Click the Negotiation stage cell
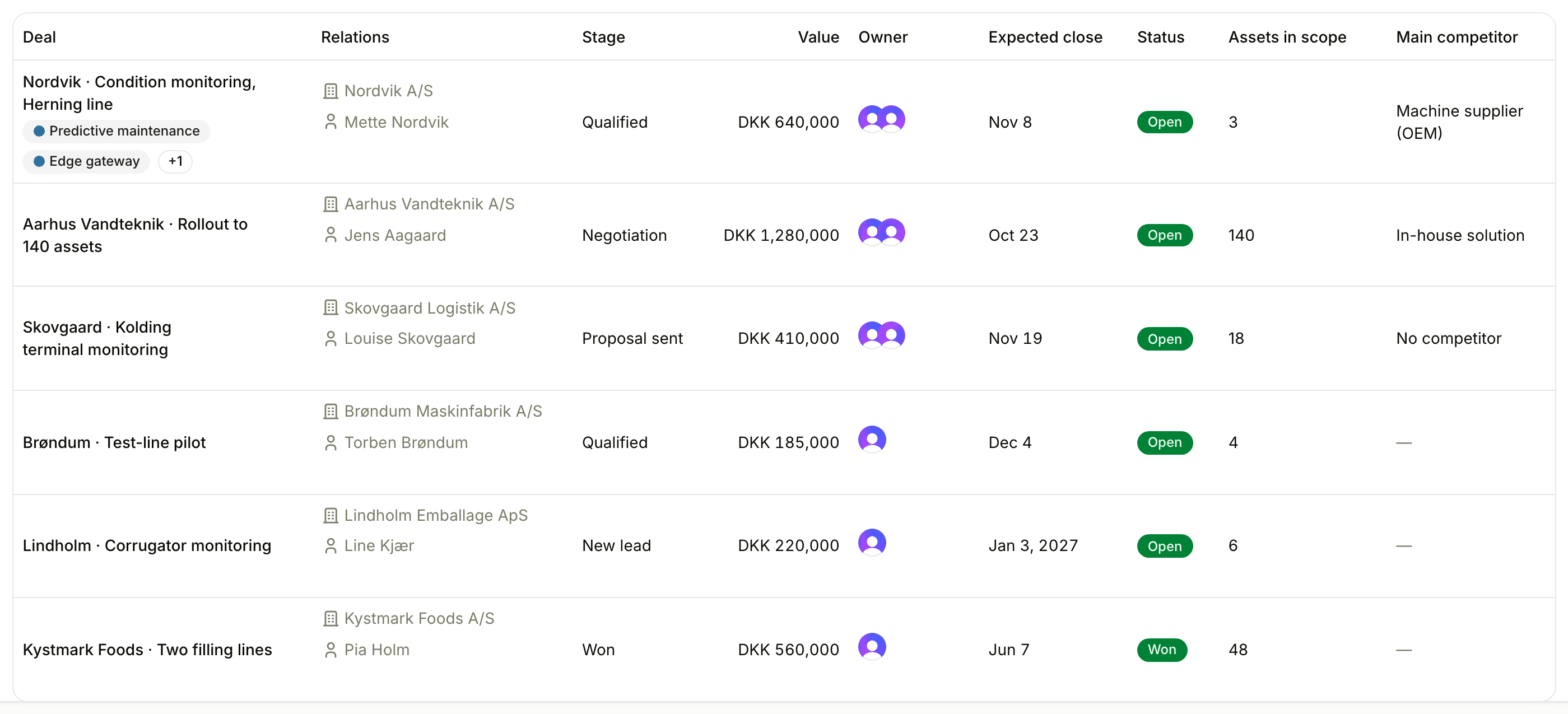 click(624, 236)
